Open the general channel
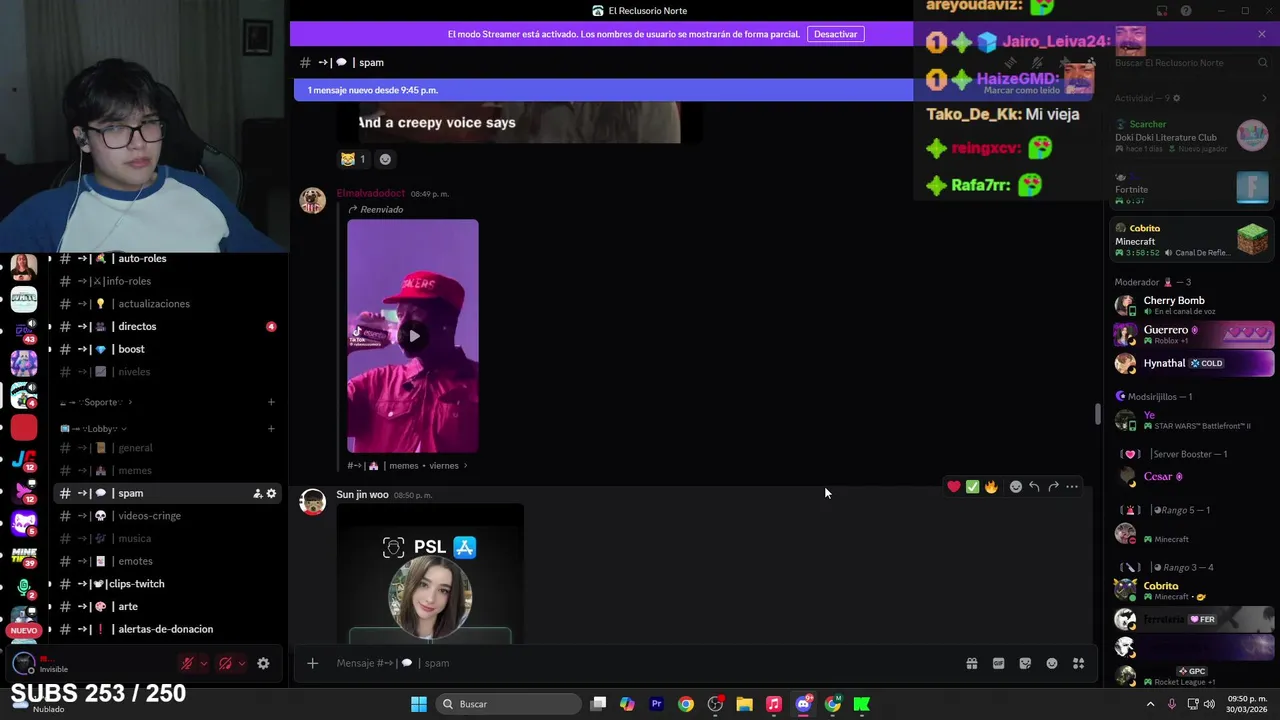 tap(166, 448)
